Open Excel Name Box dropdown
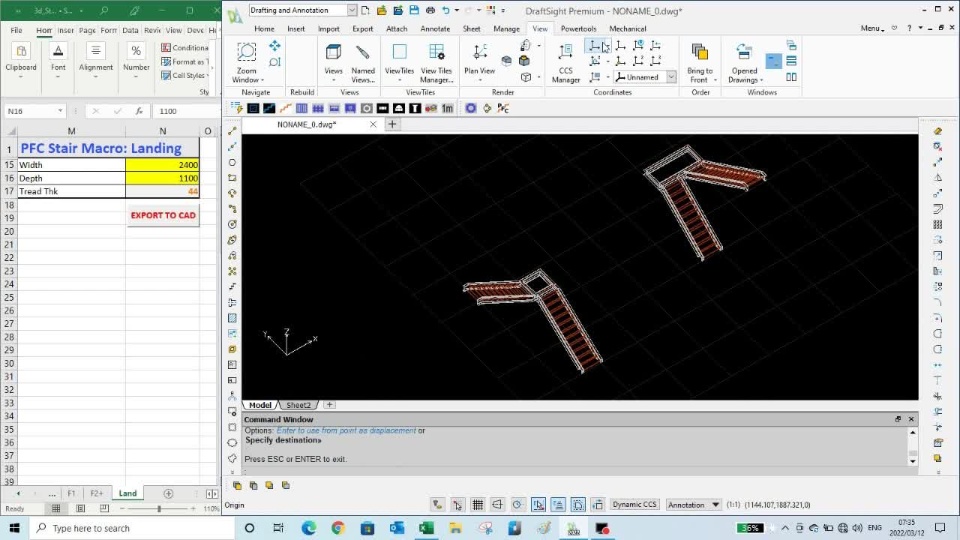The image size is (960, 540). pyautogui.click(x=60, y=111)
